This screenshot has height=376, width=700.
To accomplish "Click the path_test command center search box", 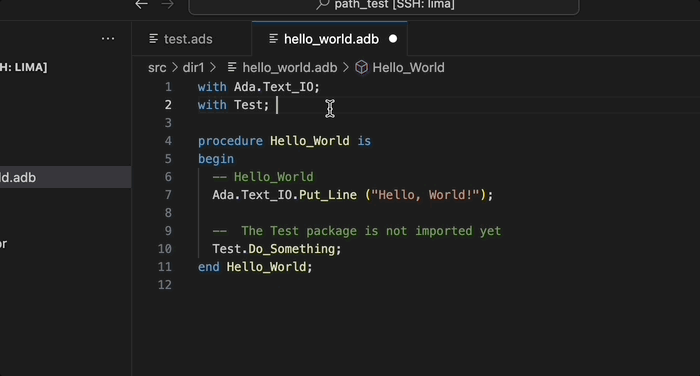I will [x=384, y=5].
